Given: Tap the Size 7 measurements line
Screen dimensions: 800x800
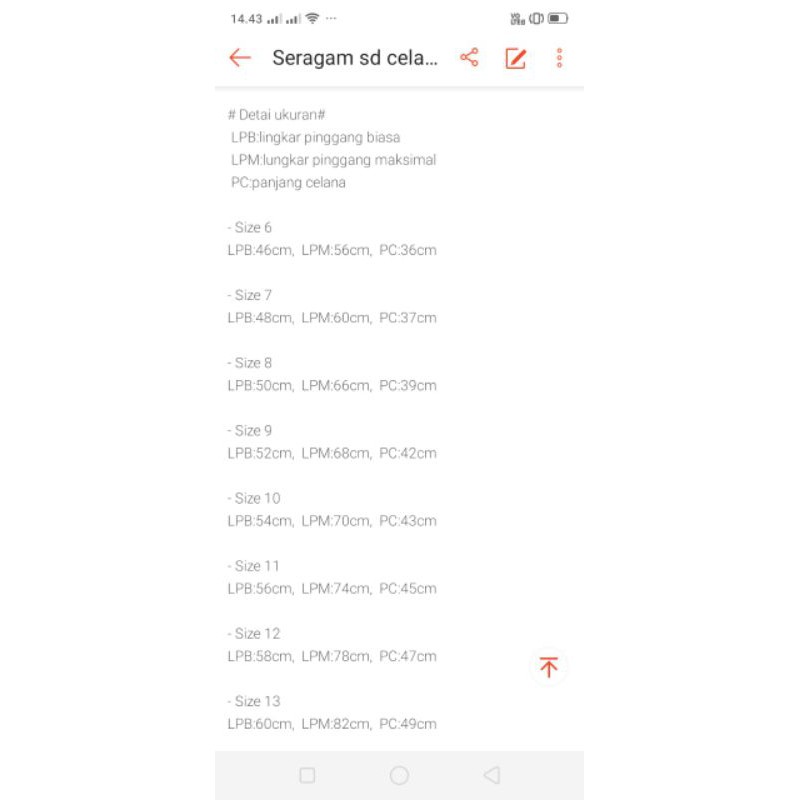Looking at the screenshot, I should pyautogui.click(x=331, y=318).
